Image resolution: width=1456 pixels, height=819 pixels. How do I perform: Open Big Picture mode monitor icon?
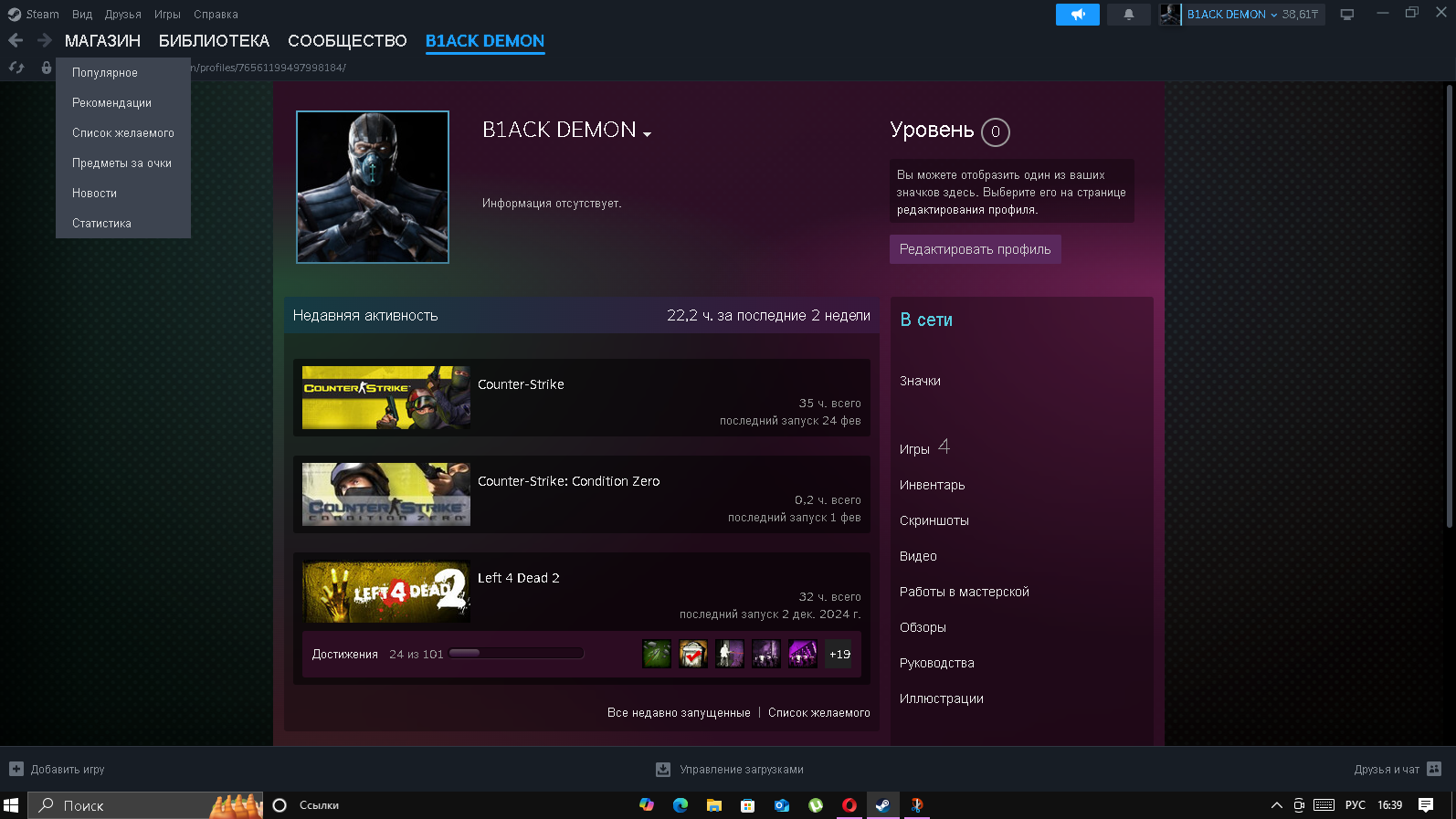coord(1346,15)
